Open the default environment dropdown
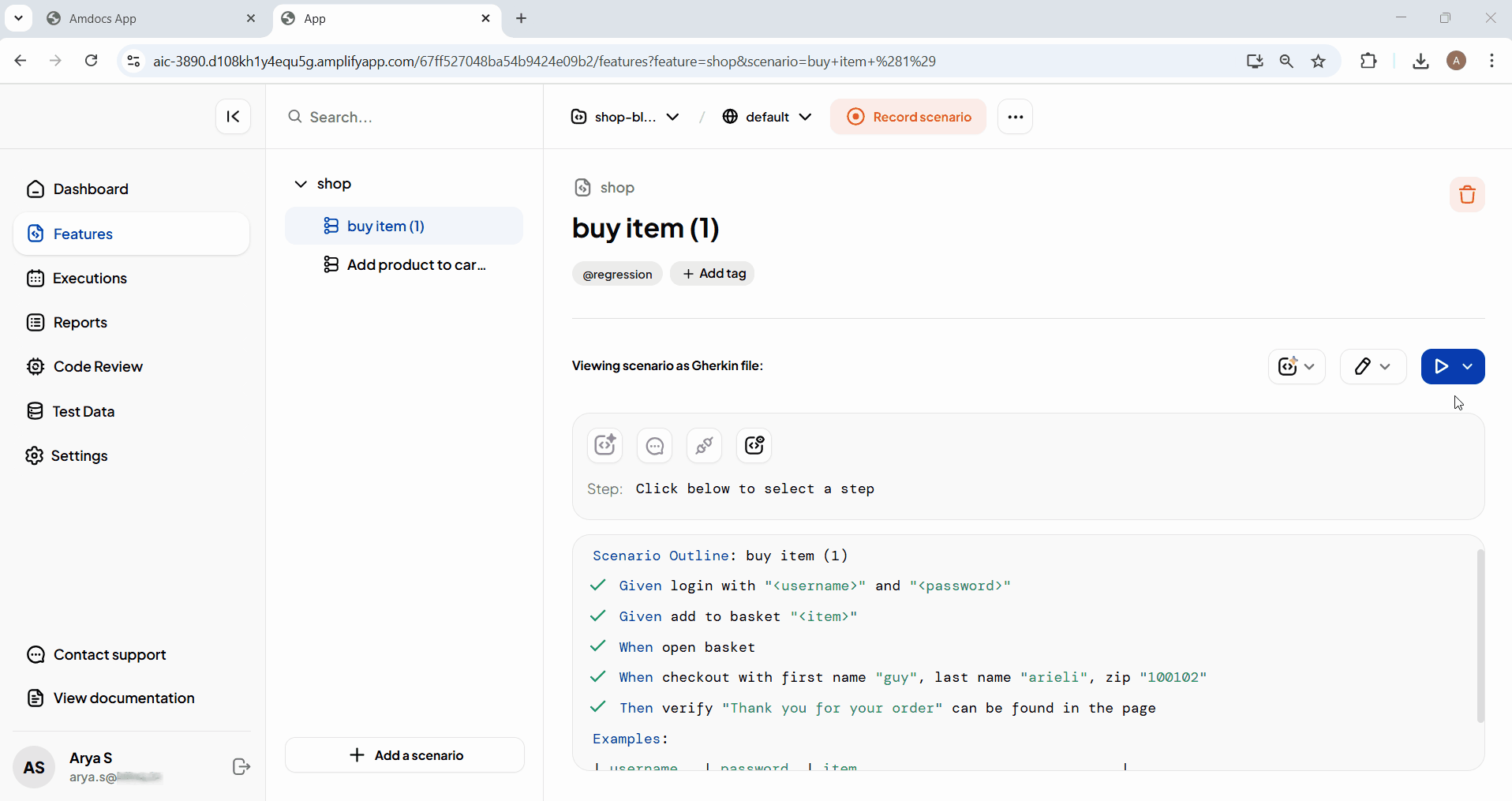This screenshot has height=801, width=1512. point(767,117)
